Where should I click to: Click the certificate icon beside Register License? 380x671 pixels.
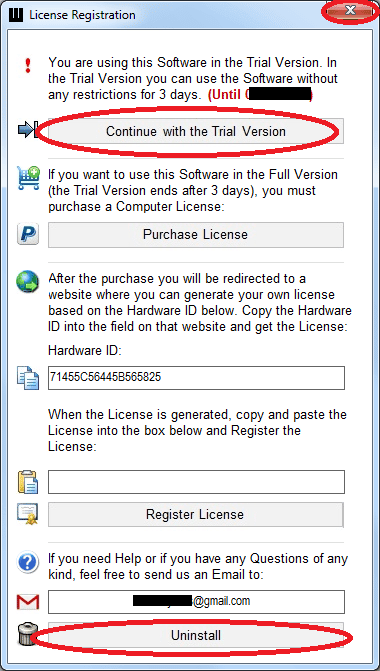pyautogui.click(x=28, y=514)
